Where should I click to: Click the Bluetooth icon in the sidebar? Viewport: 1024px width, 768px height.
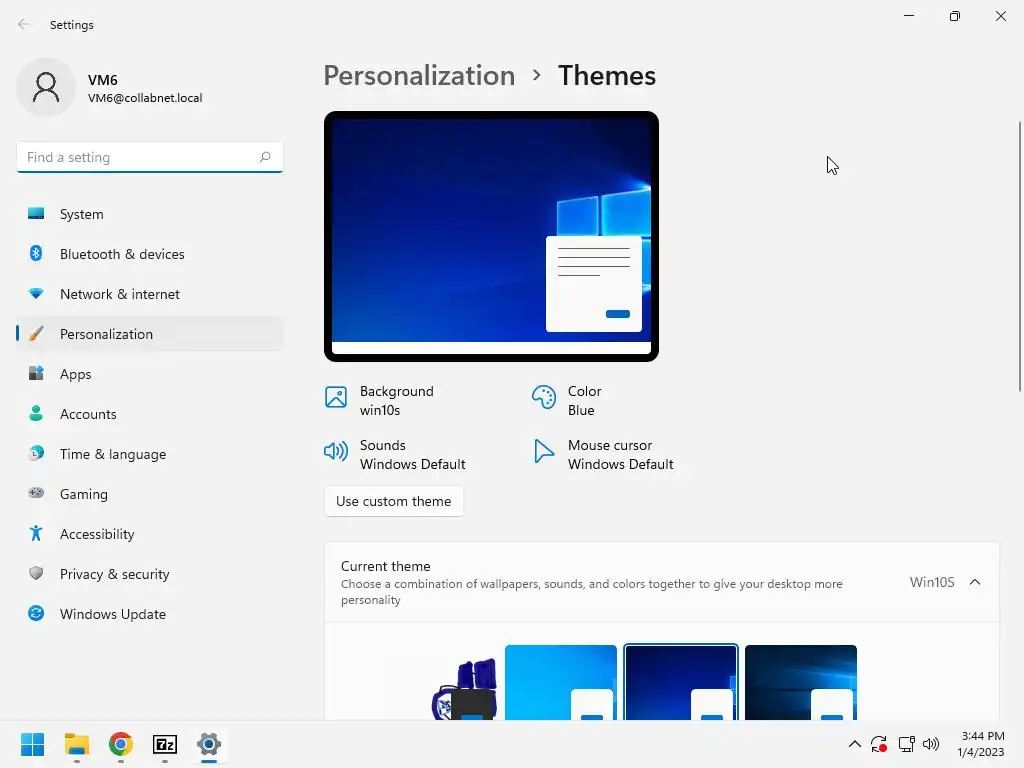(36, 253)
